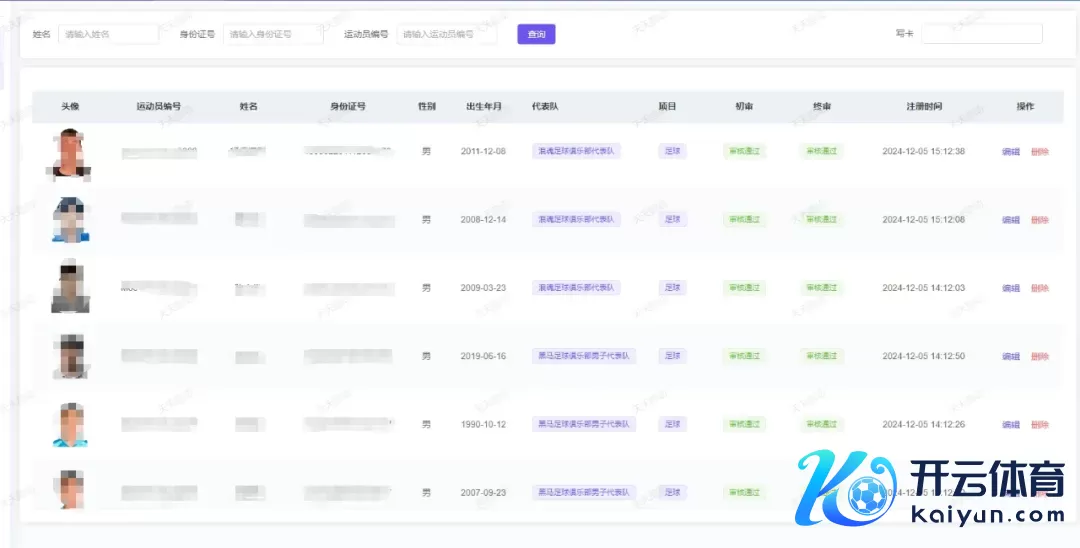
Task: Delete the athlete born 1990-10-12
Action: [x=1040, y=425]
